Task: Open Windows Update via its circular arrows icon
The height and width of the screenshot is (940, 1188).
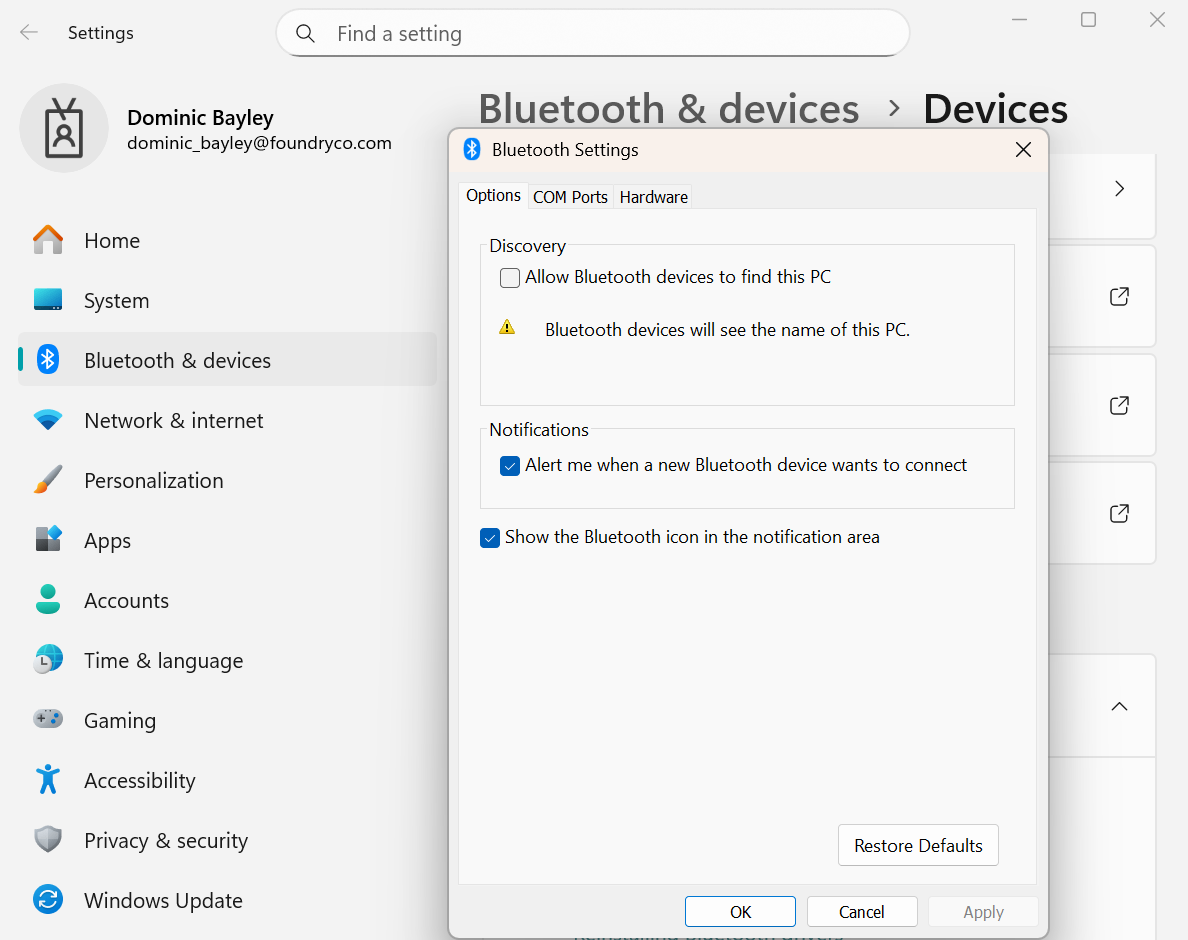Action: tap(47, 900)
